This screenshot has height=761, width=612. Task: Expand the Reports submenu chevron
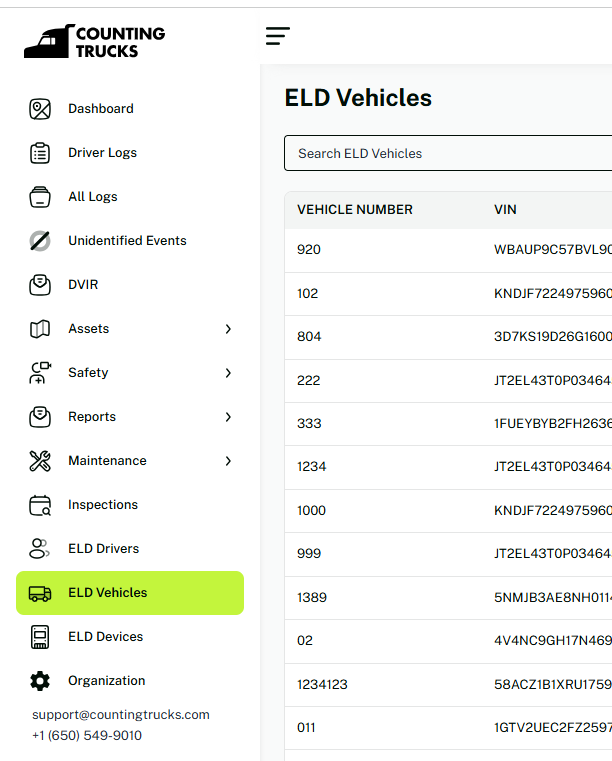(x=228, y=417)
